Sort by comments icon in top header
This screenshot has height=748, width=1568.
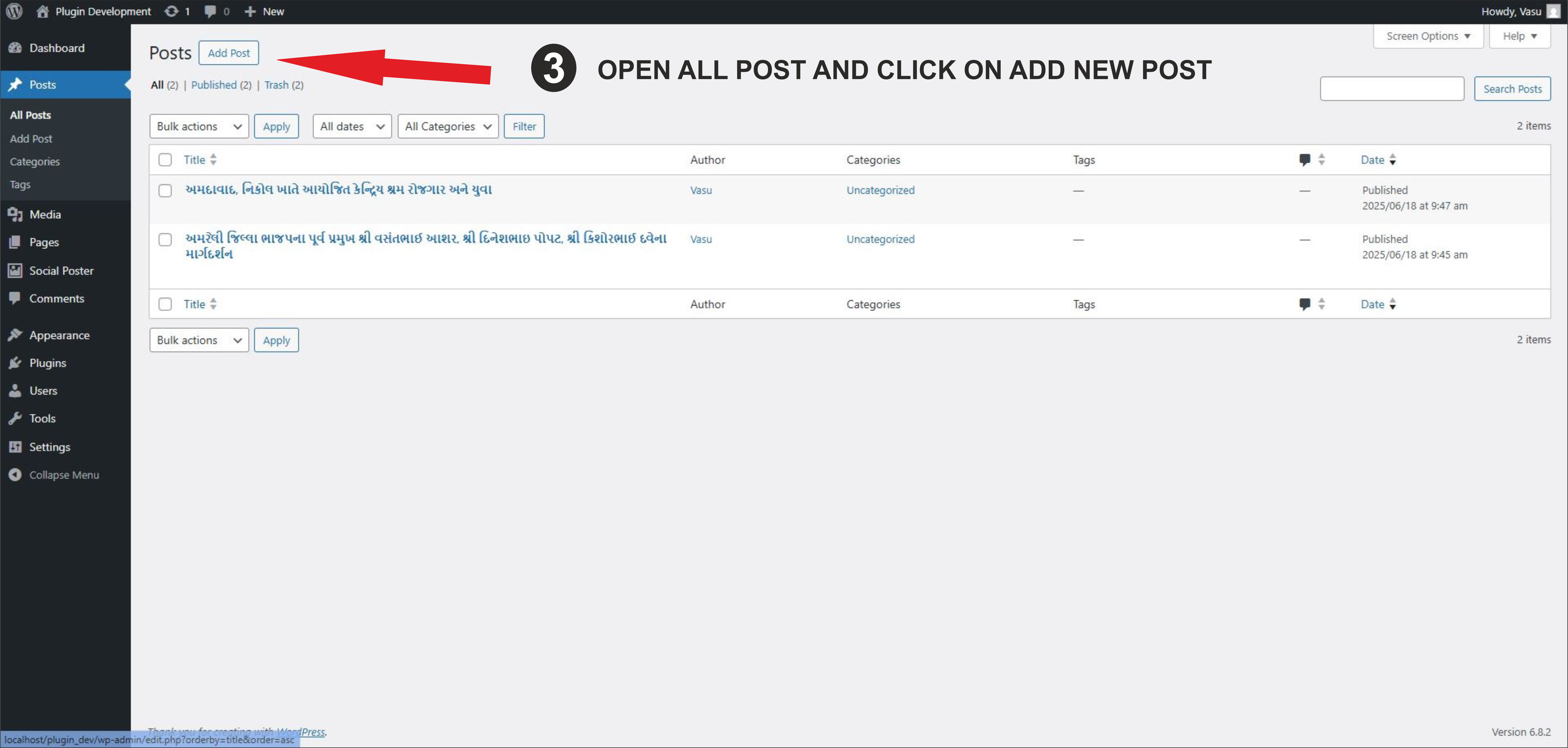tap(1304, 160)
